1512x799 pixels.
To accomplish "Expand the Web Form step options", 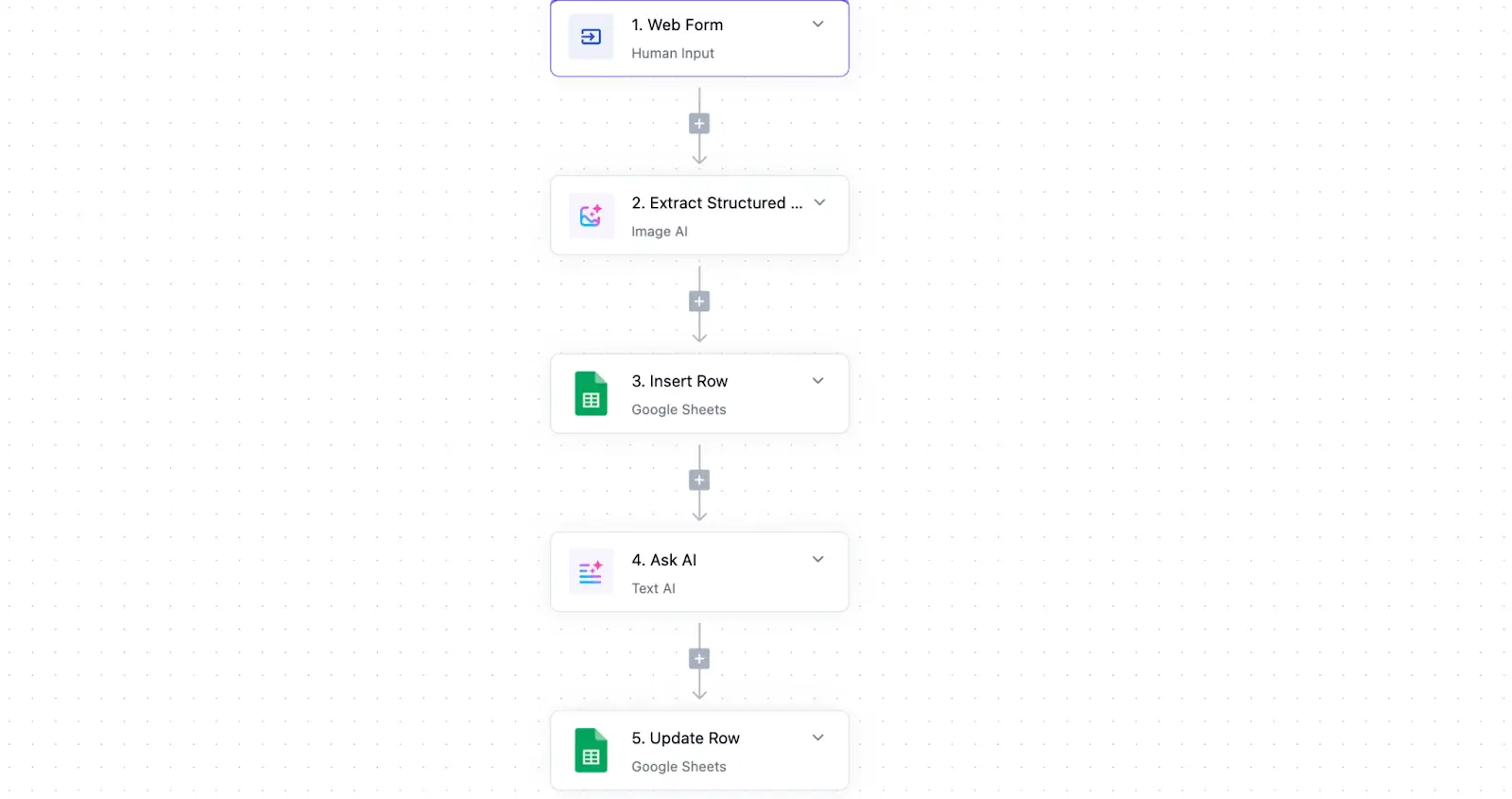I will coord(817,25).
